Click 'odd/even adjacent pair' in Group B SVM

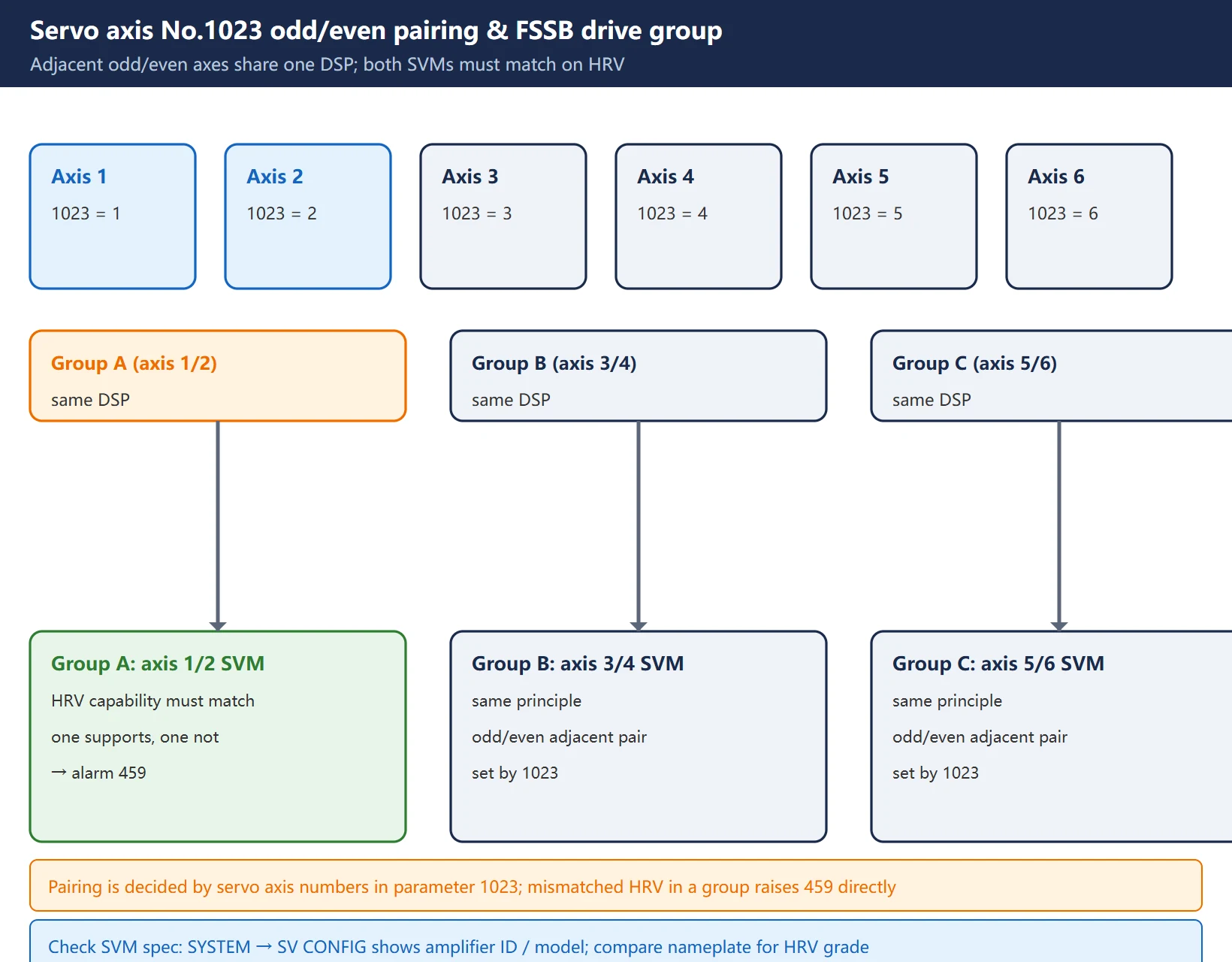(559, 737)
